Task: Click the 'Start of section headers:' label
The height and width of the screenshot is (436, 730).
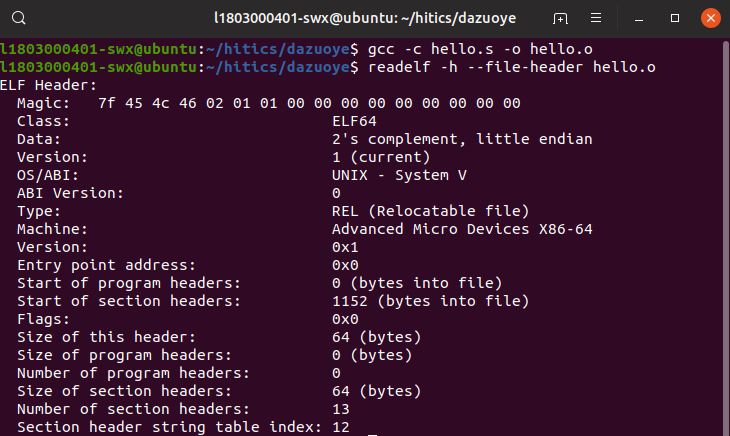Action: pyautogui.click(x=128, y=301)
